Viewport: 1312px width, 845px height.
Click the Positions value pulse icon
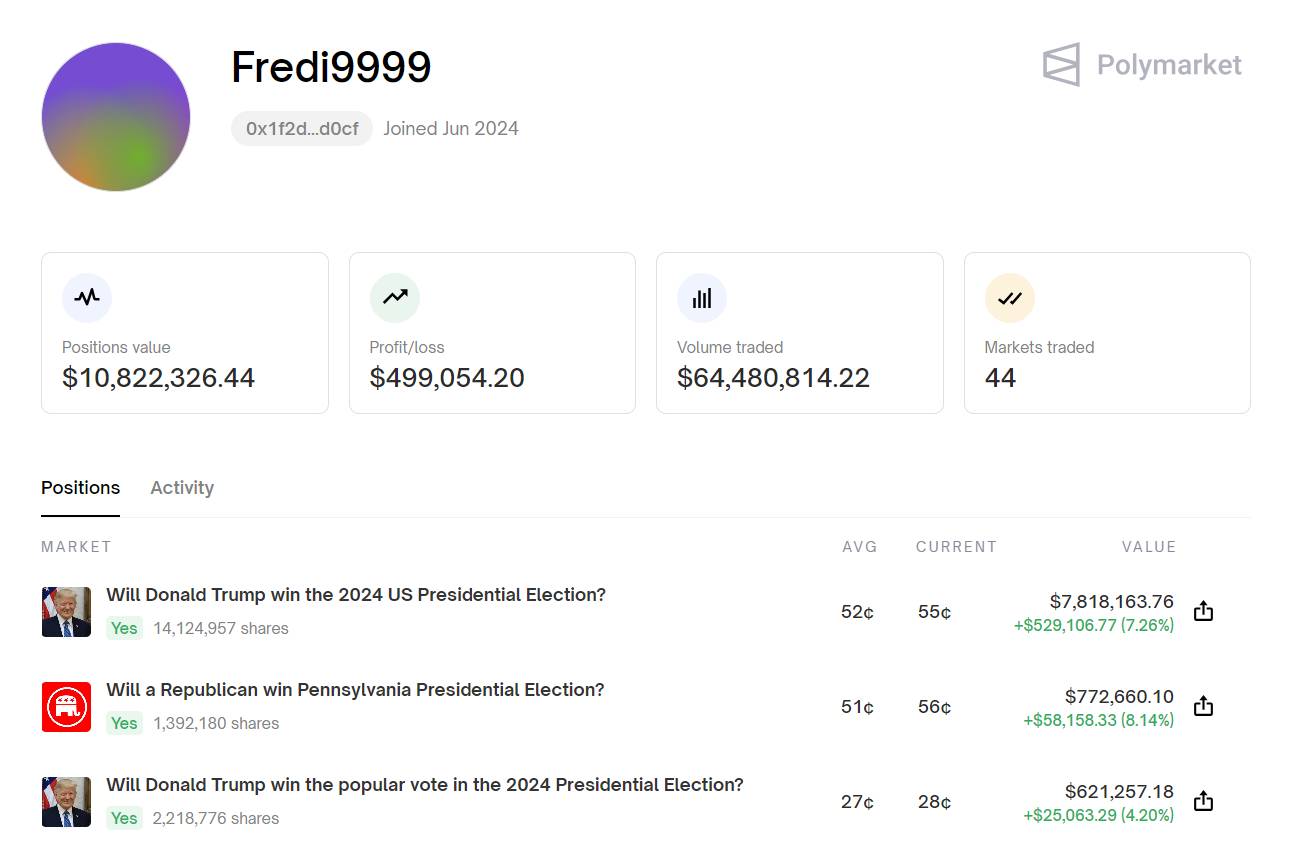[87, 297]
